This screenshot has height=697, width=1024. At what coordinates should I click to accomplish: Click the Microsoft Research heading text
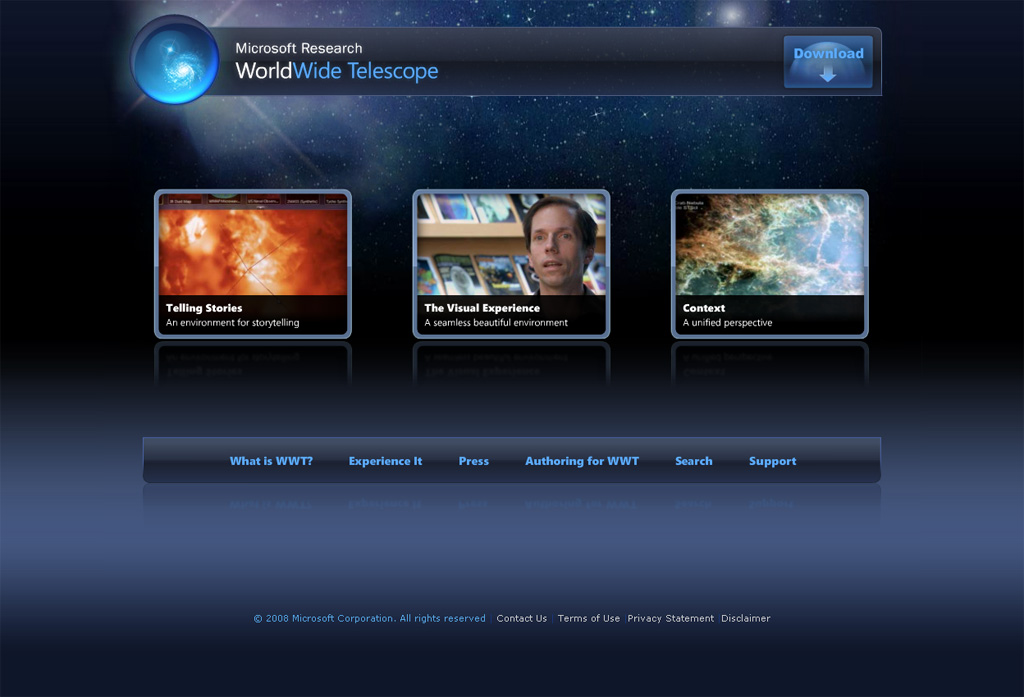[298, 48]
